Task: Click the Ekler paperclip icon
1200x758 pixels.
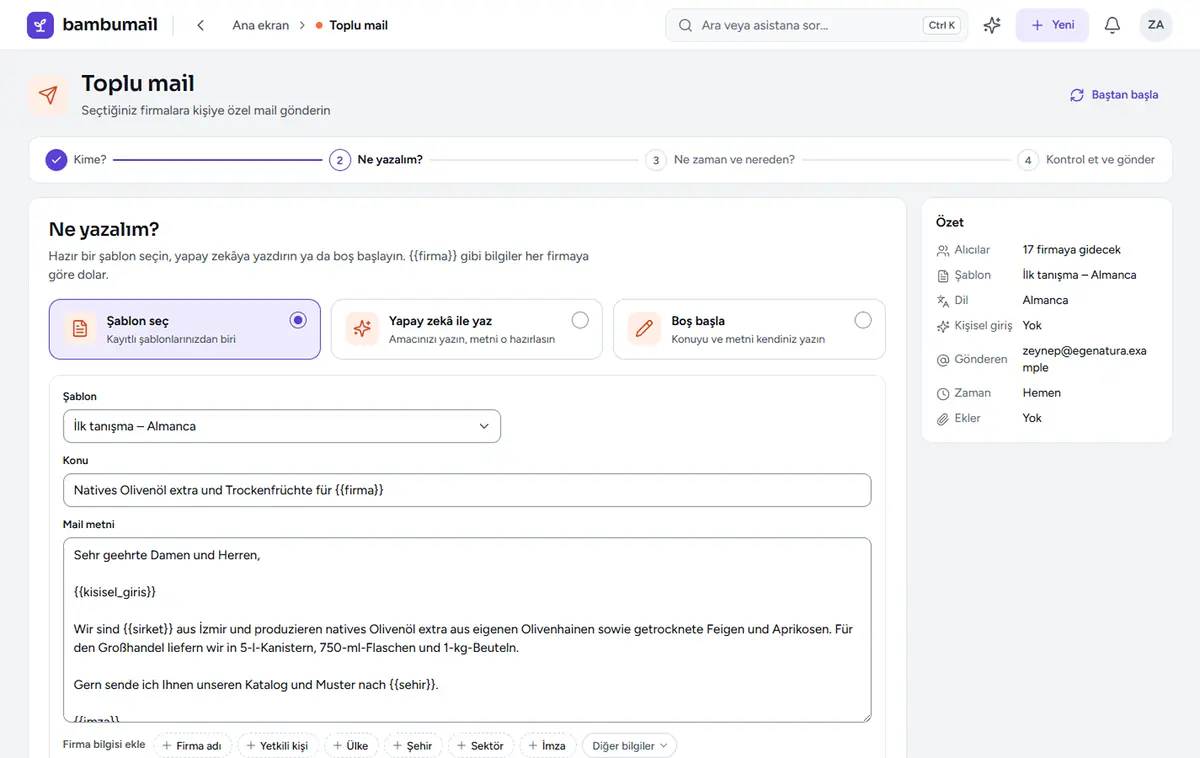Action: pyautogui.click(x=942, y=419)
